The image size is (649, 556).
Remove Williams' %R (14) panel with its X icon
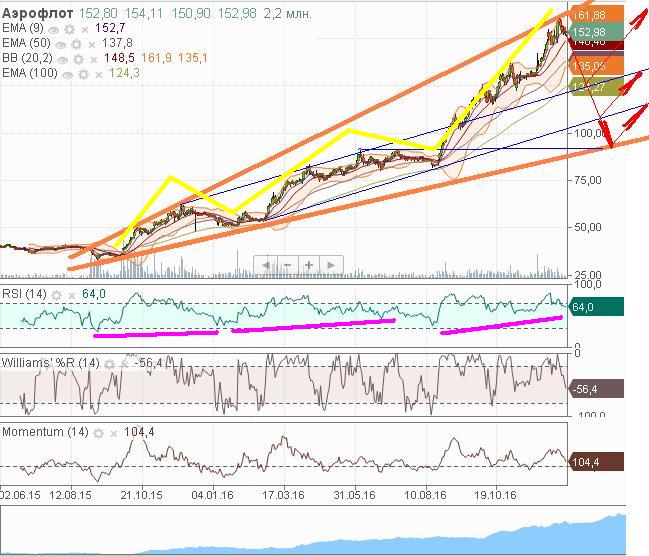(x=125, y=365)
